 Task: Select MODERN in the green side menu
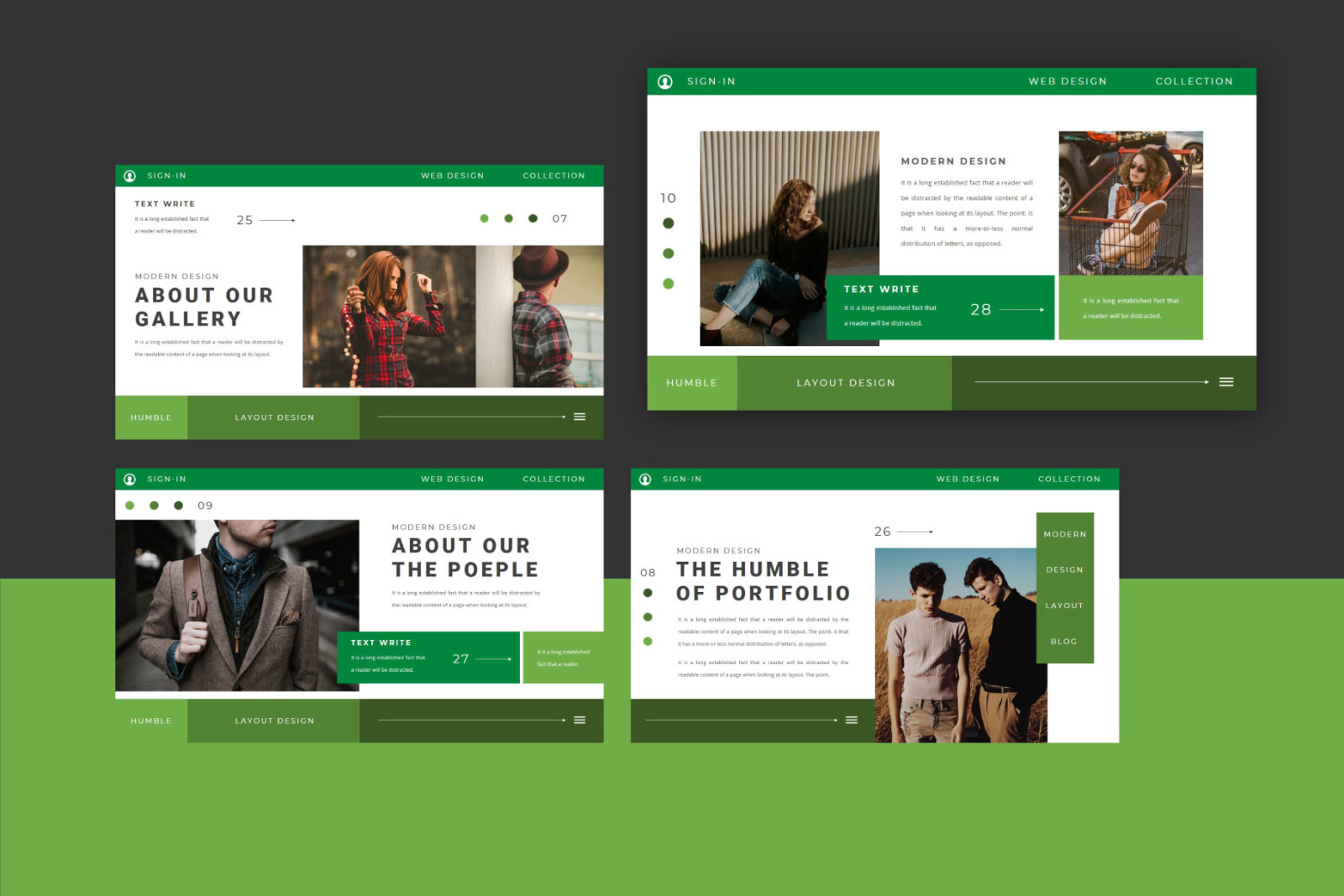(x=1064, y=534)
